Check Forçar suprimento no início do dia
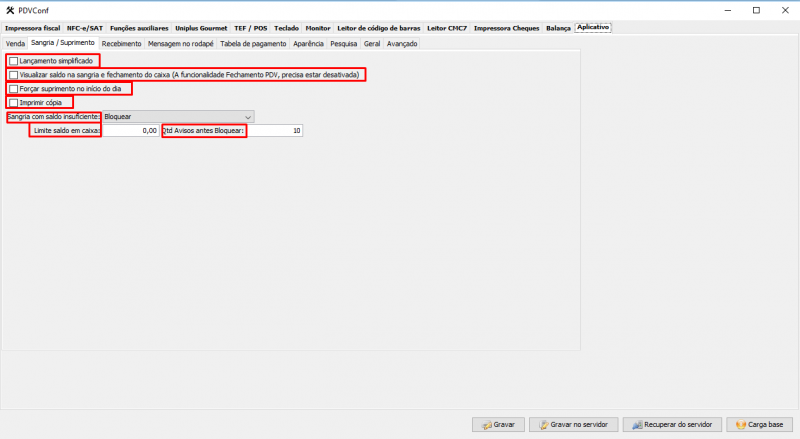The width and height of the screenshot is (800, 439). click(13, 89)
